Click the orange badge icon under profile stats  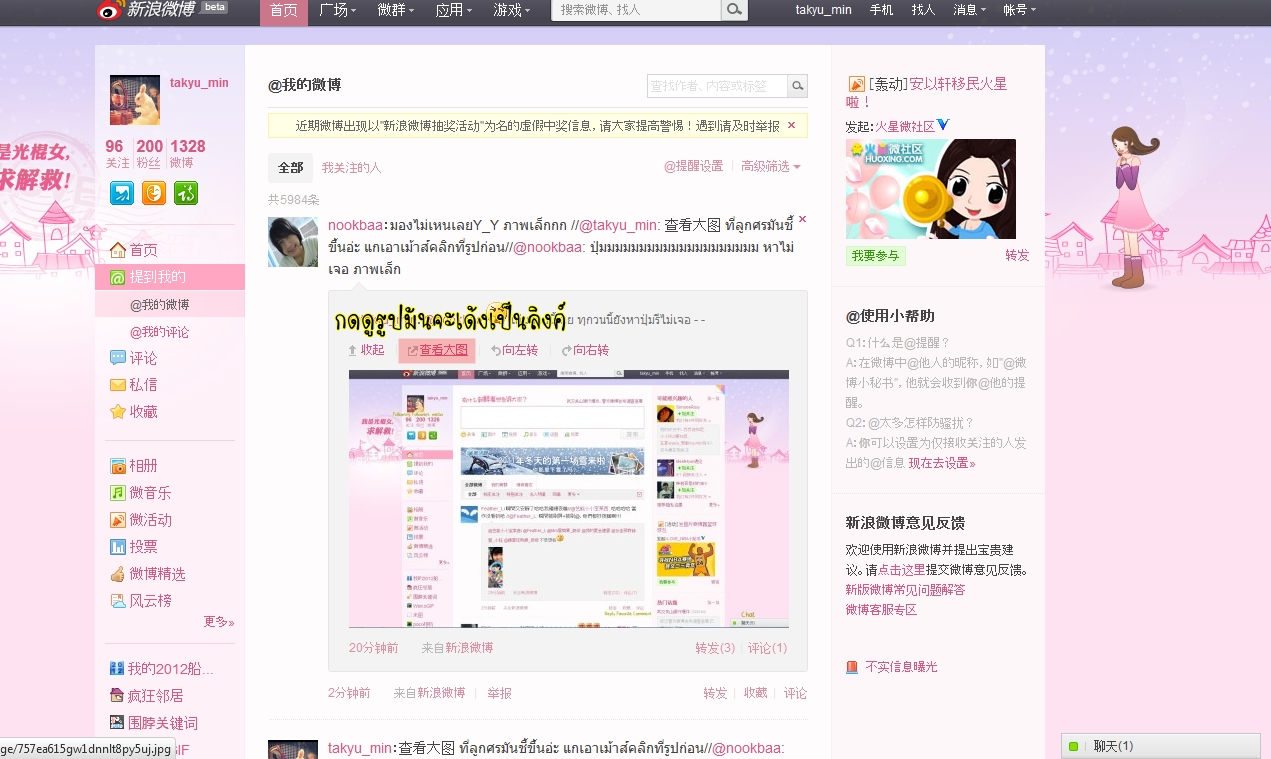click(154, 193)
